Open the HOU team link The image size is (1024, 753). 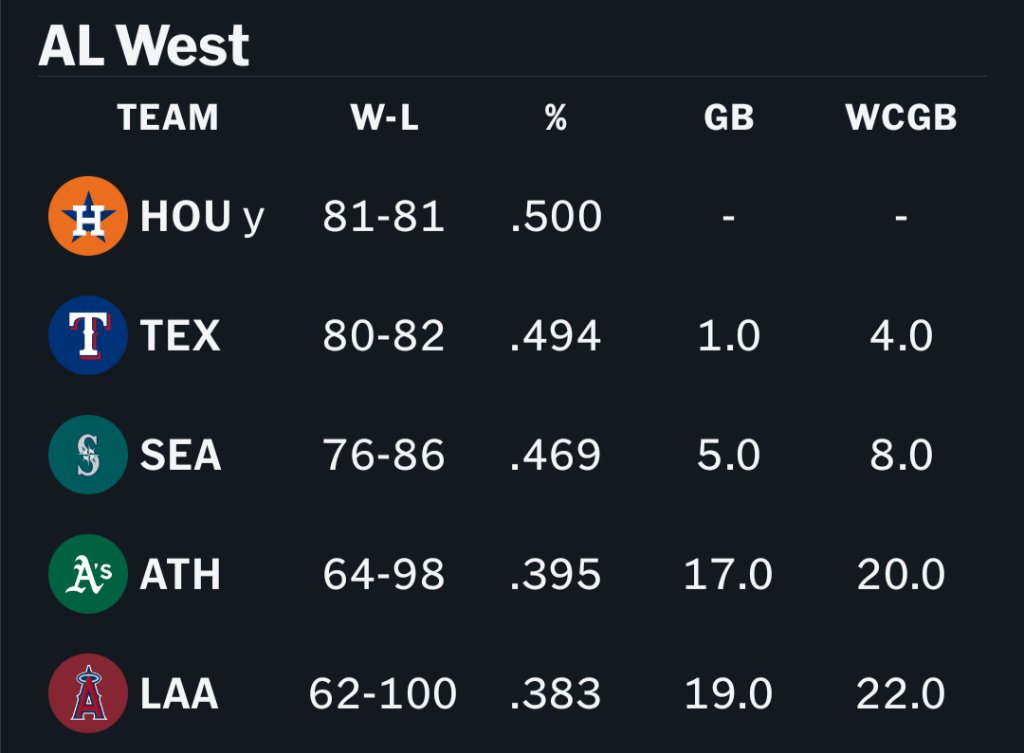pyautogui.click(x=185, y=216)
